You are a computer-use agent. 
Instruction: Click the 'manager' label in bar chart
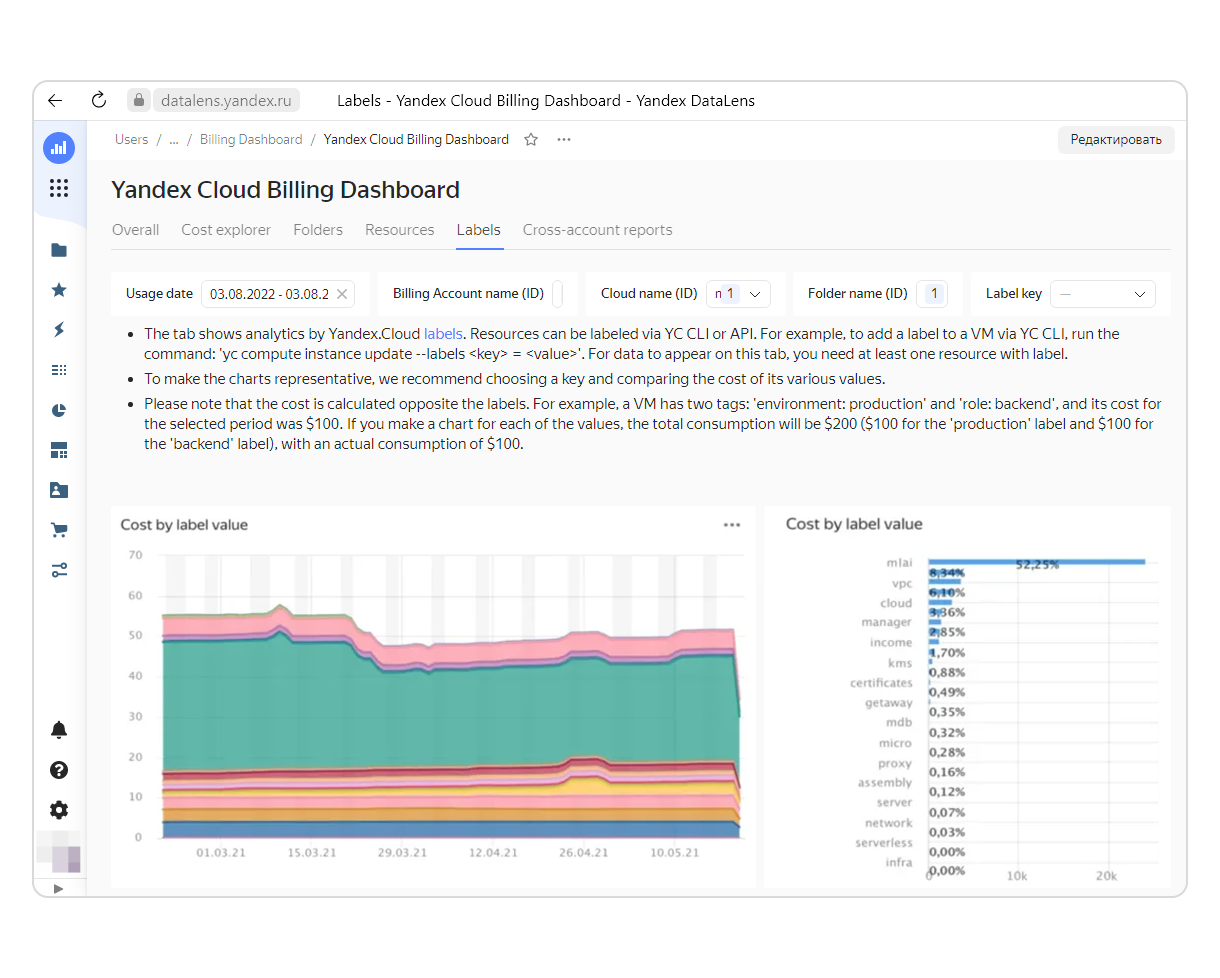pyautogui.click(x=887, y=622)
